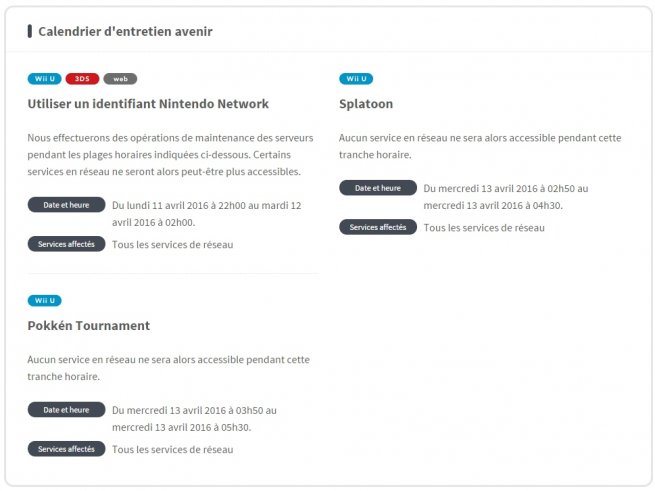Viewport: 655px width, 491px height.
Task: Click "Services affectés" label under Nintendo Network
Action: (x=66, y=244)
